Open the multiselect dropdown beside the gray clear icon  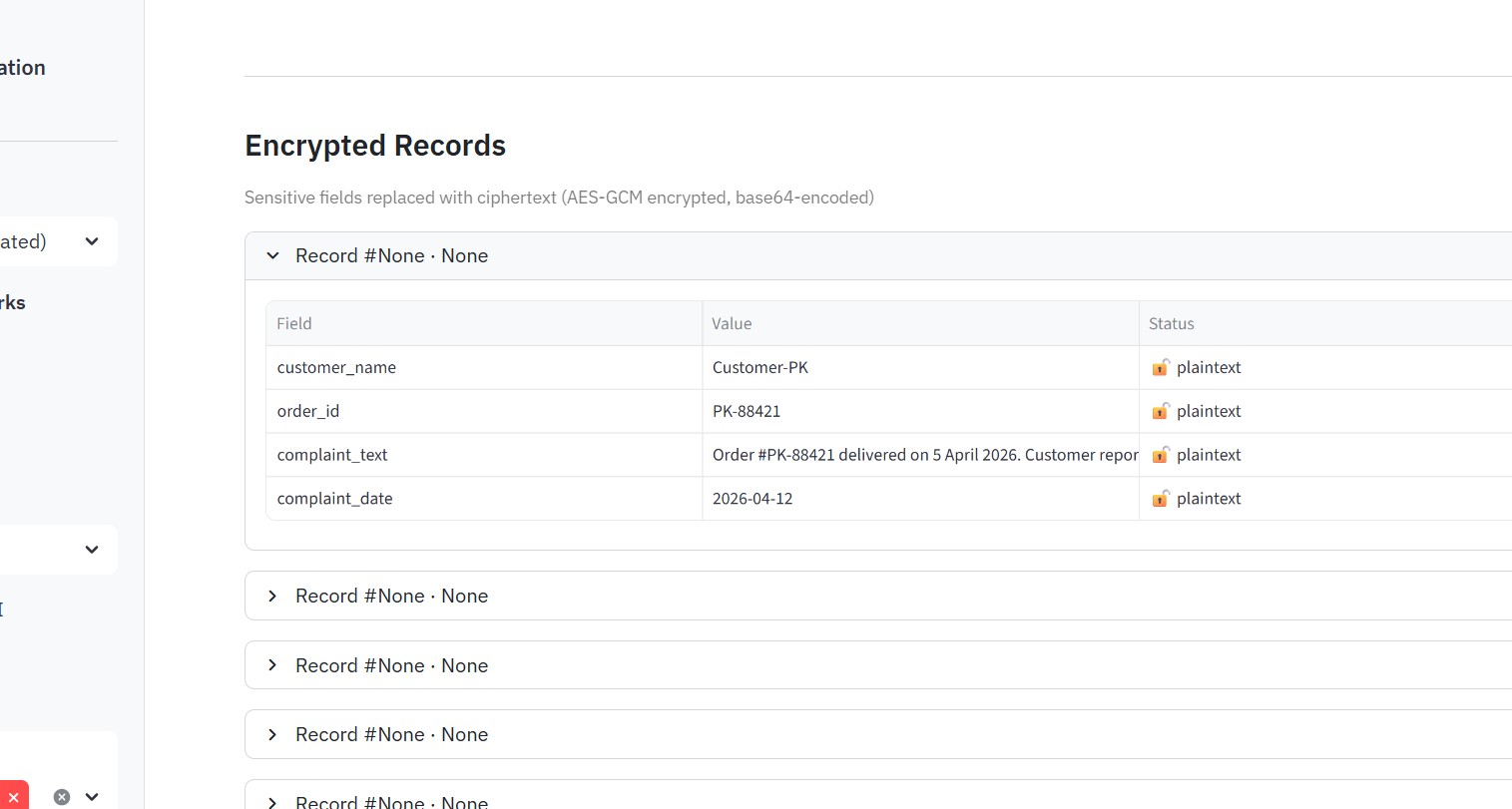tap(92, 797)
